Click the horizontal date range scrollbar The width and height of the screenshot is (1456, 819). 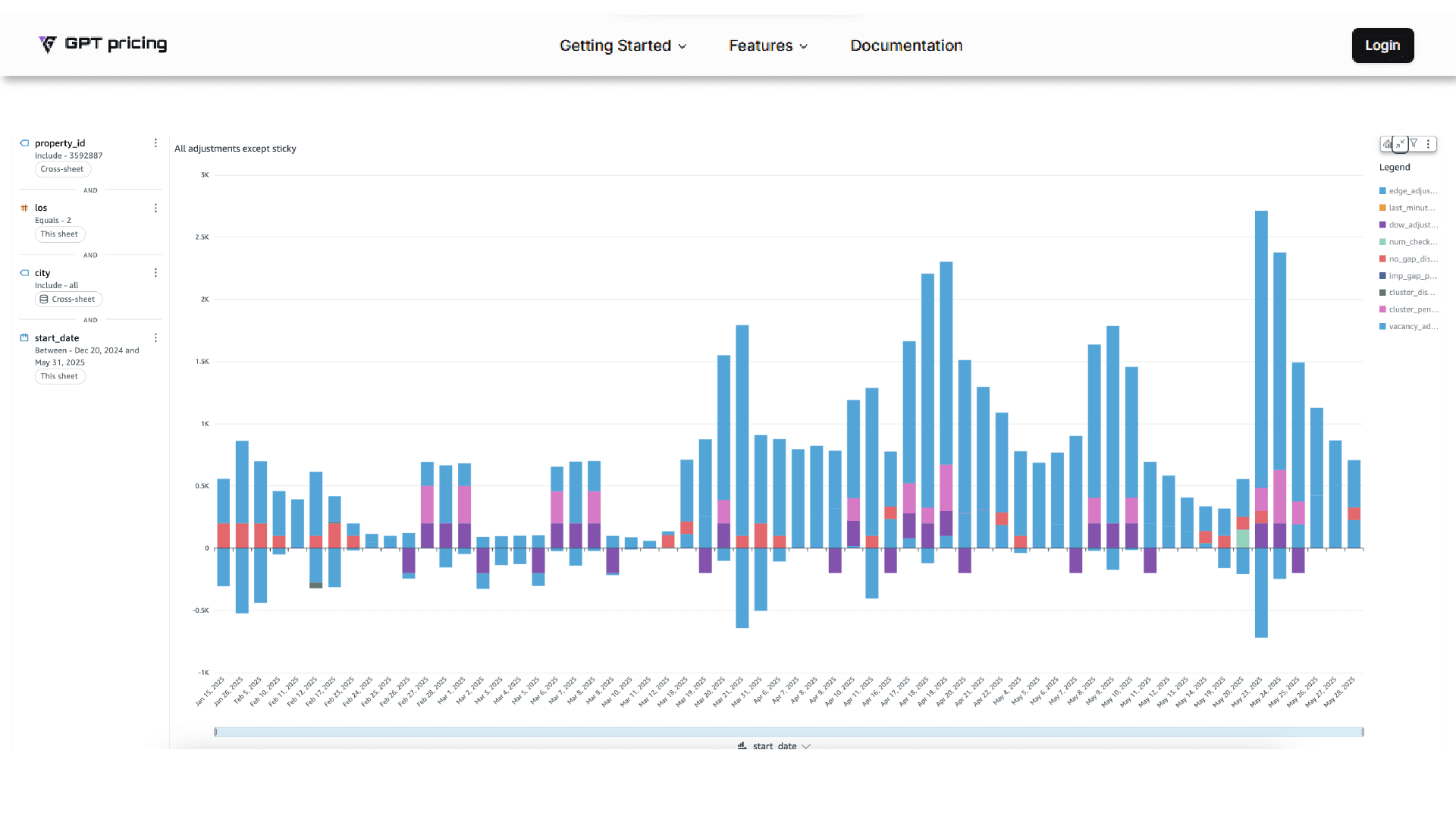pyautogui.click(x=789, y=732)
